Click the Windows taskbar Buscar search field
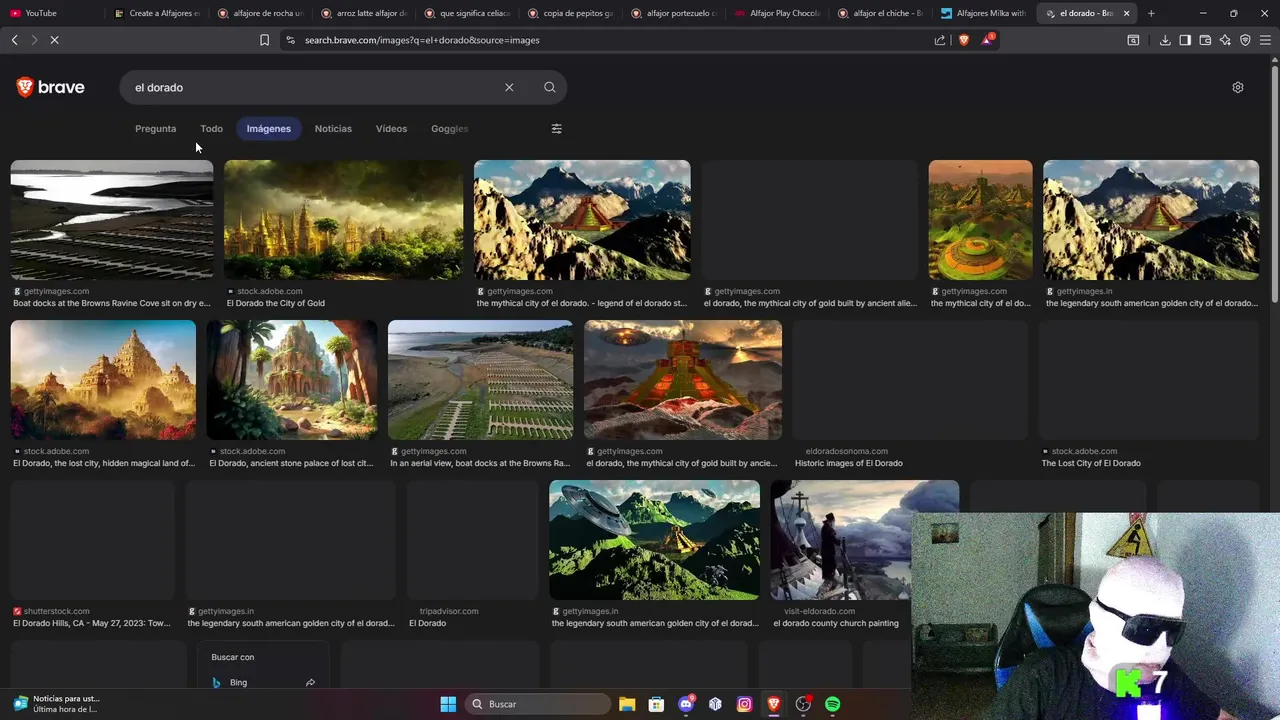Image resolution: width=1280 pixels, height=720 pixels. pos(538,704)
